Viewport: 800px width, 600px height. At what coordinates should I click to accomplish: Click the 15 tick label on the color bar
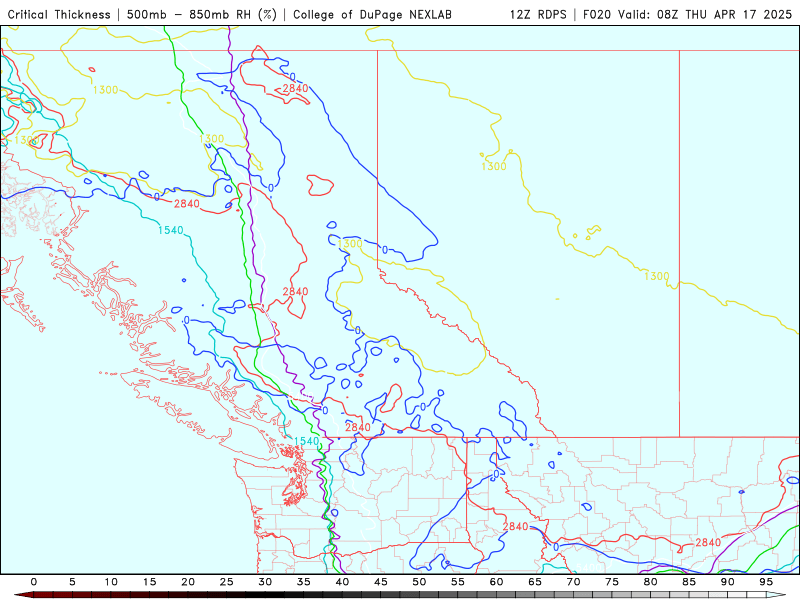[149, 582]
